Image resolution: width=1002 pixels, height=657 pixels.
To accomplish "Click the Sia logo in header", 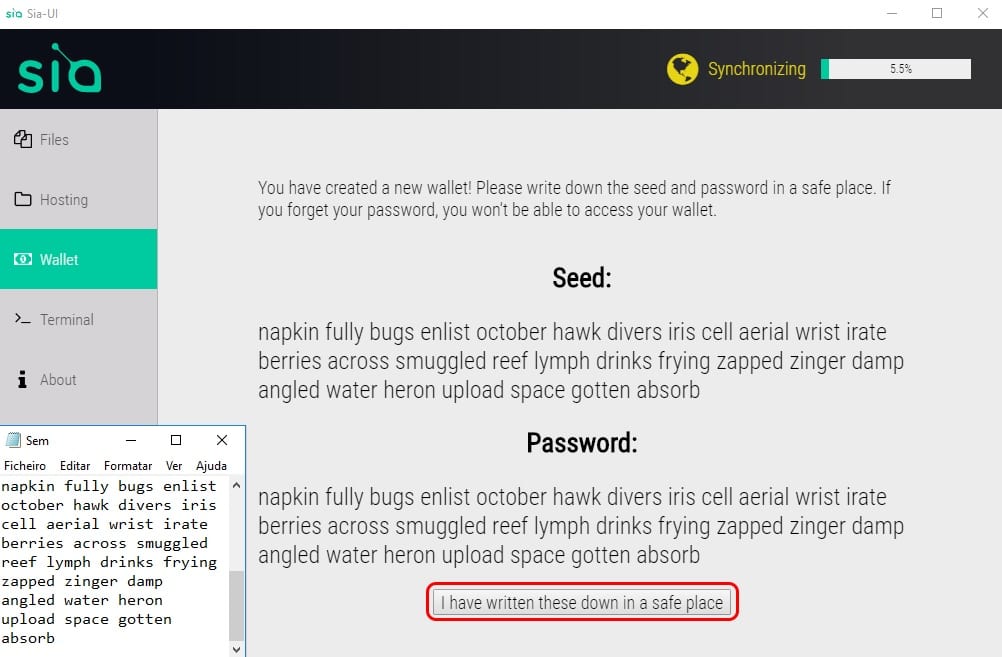I will pyautogui.click(x=59, y=68).
